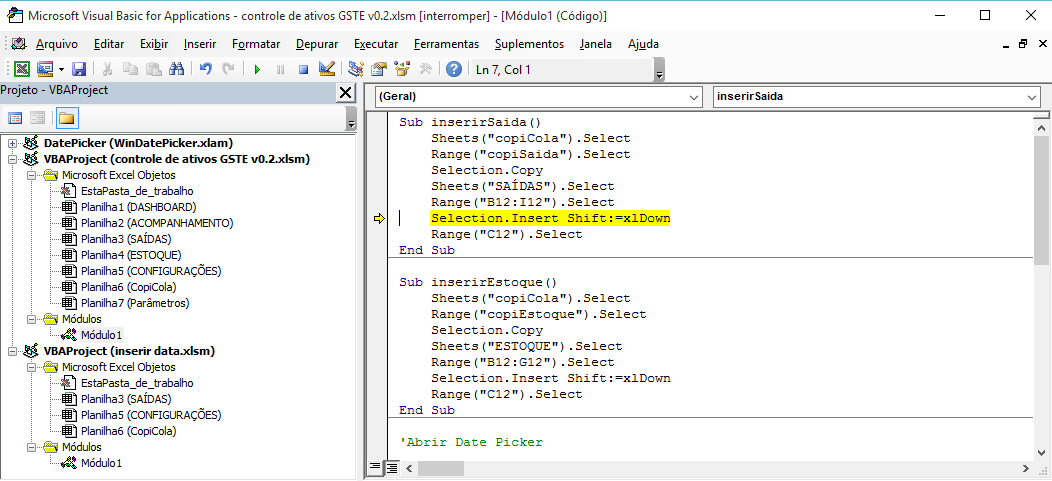
Task: Switch to Full Module View button
Action: 392,467
